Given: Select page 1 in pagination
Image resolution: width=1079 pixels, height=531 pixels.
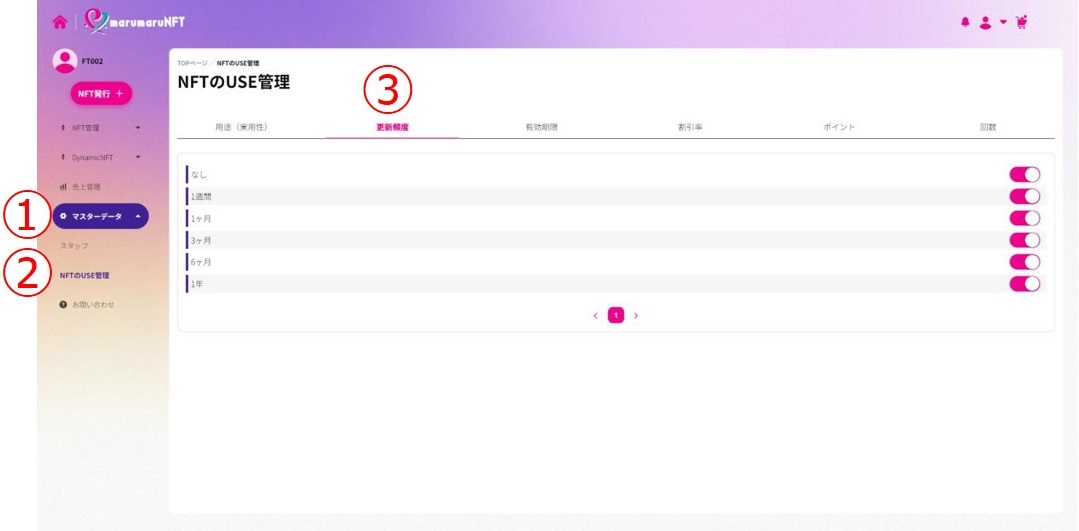Looking at the screenshot, I should point(616,316).
